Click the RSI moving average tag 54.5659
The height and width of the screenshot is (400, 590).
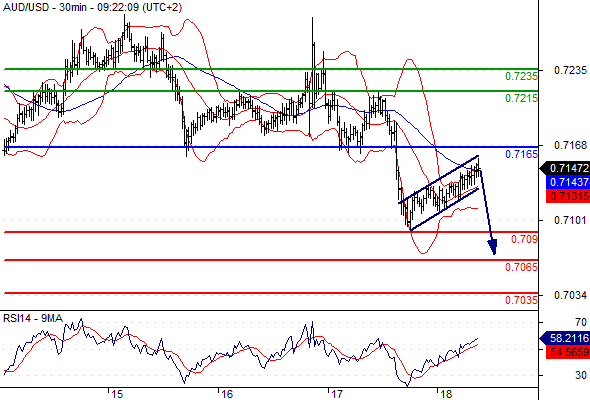(568, 352)
